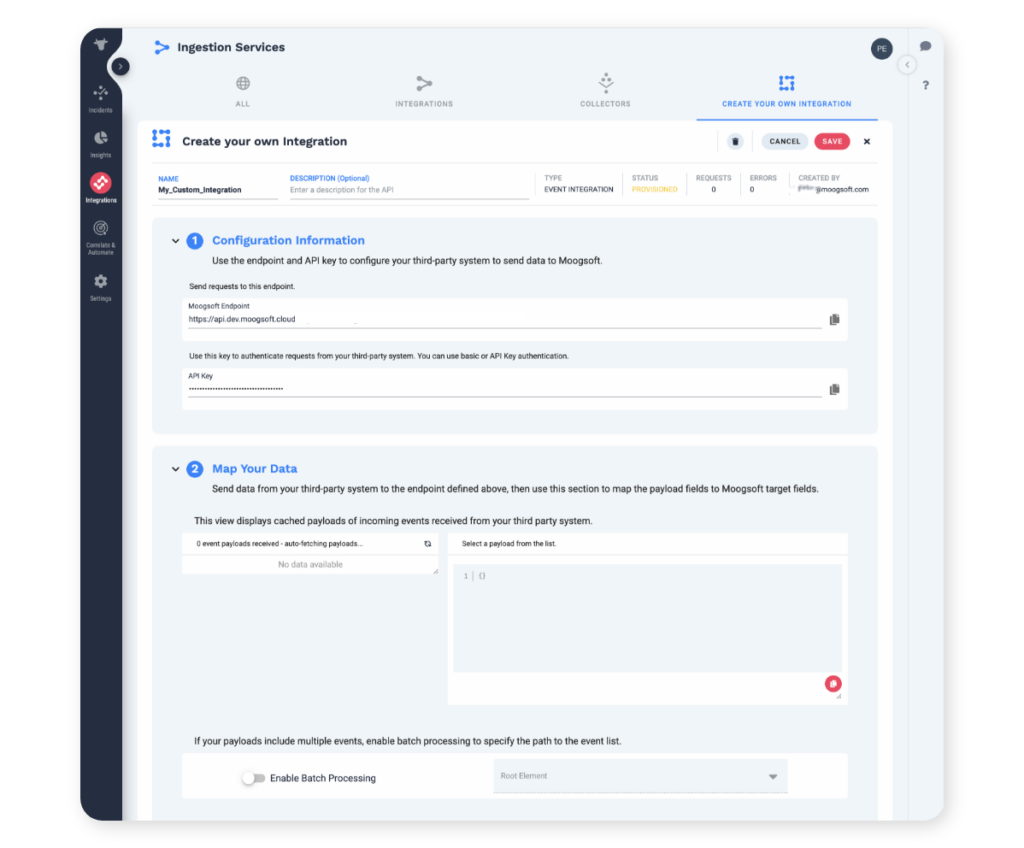Click the Cancel button
The width and height of the screenshot is (1024, 848).
tap(784, 142)
